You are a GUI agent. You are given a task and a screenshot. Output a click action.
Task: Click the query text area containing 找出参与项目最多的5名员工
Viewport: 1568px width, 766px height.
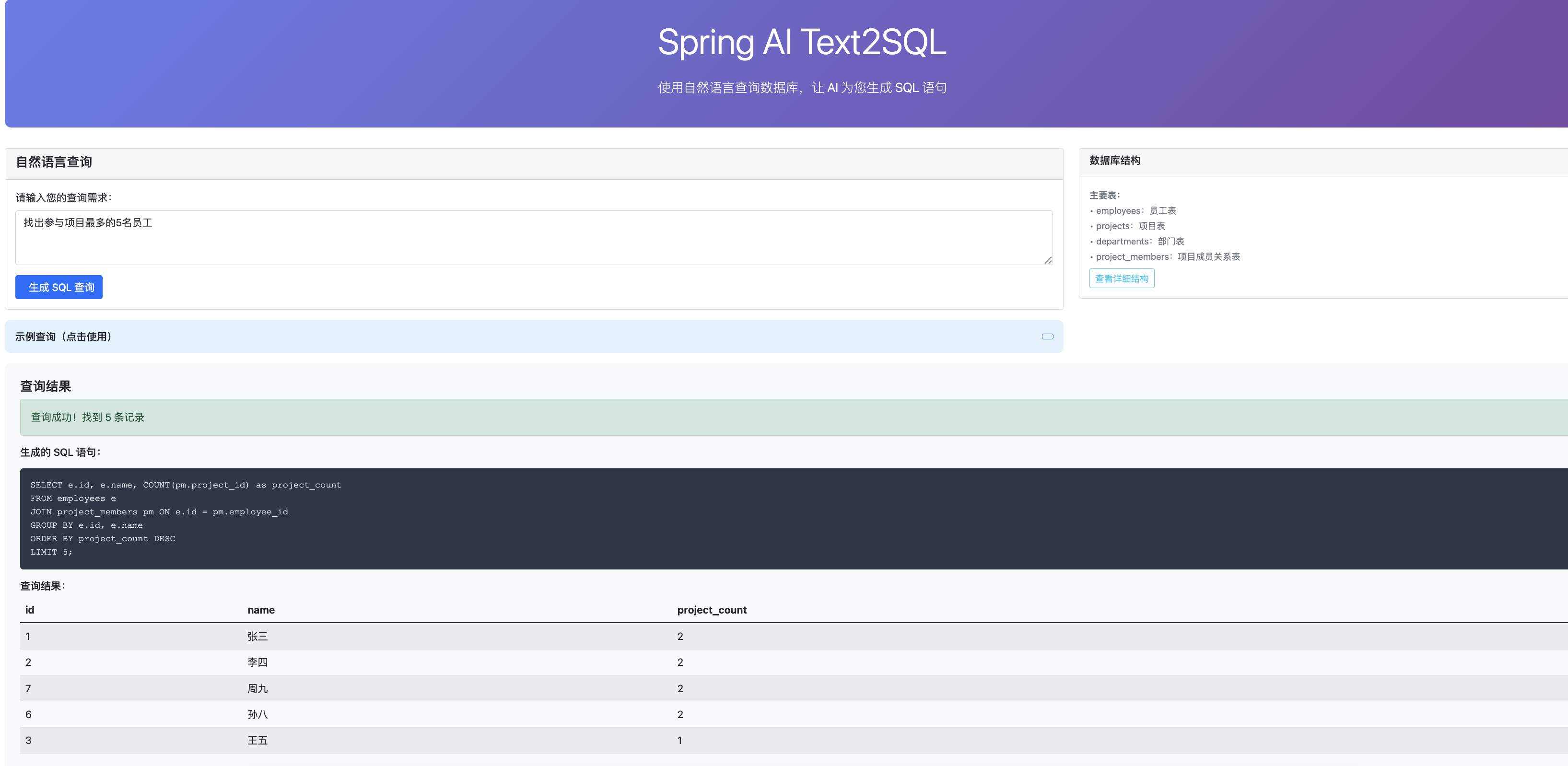pyautogui.click(x=534, y=238)
